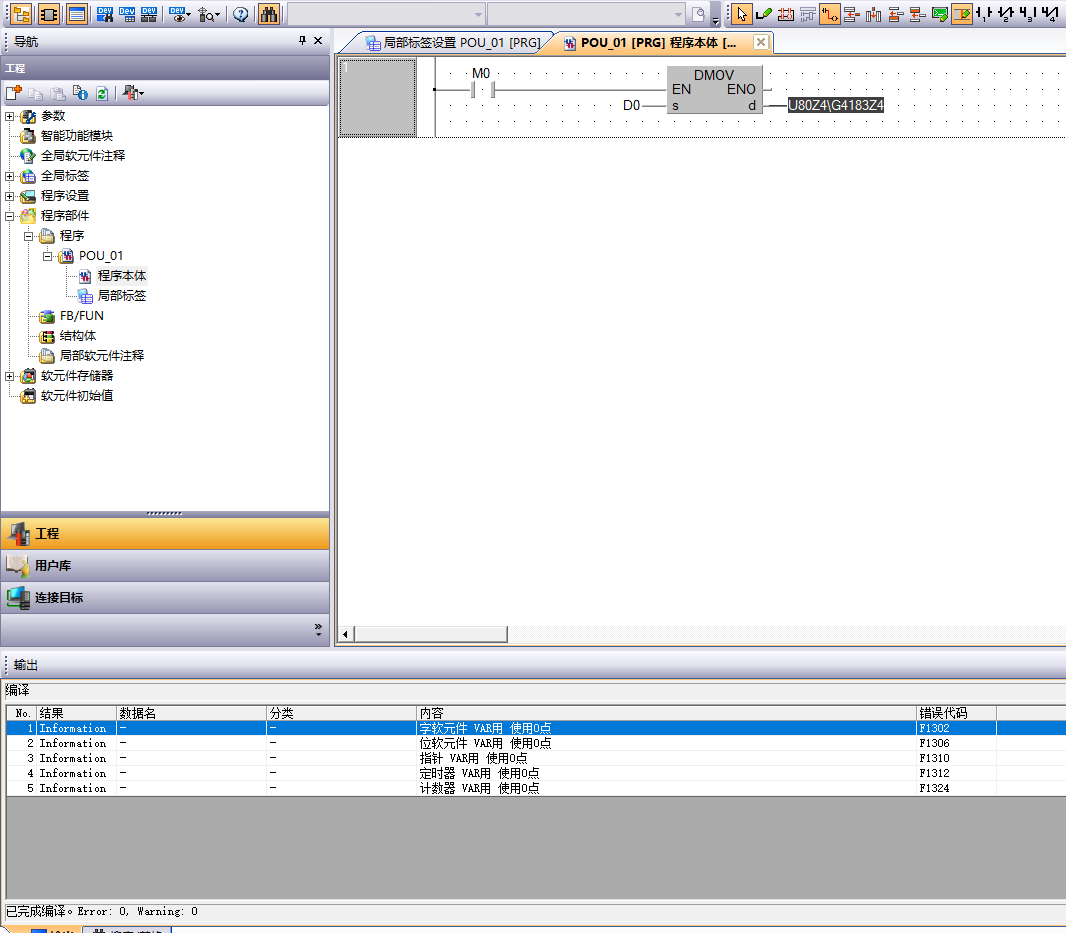The image size is (1066, 933).
Task: Expand the 软元件存储器 tree node
Action: 10,376
